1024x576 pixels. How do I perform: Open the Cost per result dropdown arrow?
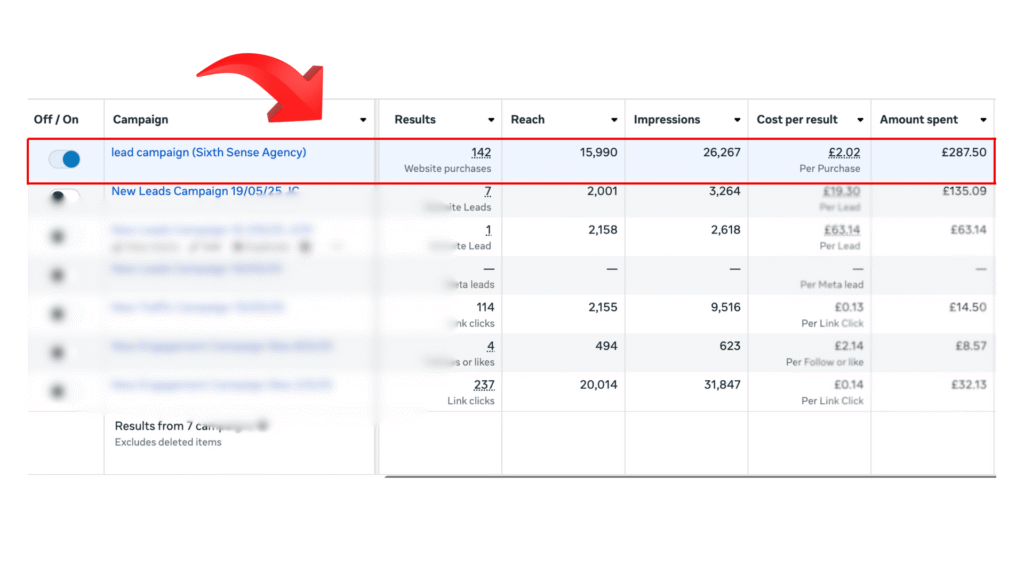click(x=860, y=120)
